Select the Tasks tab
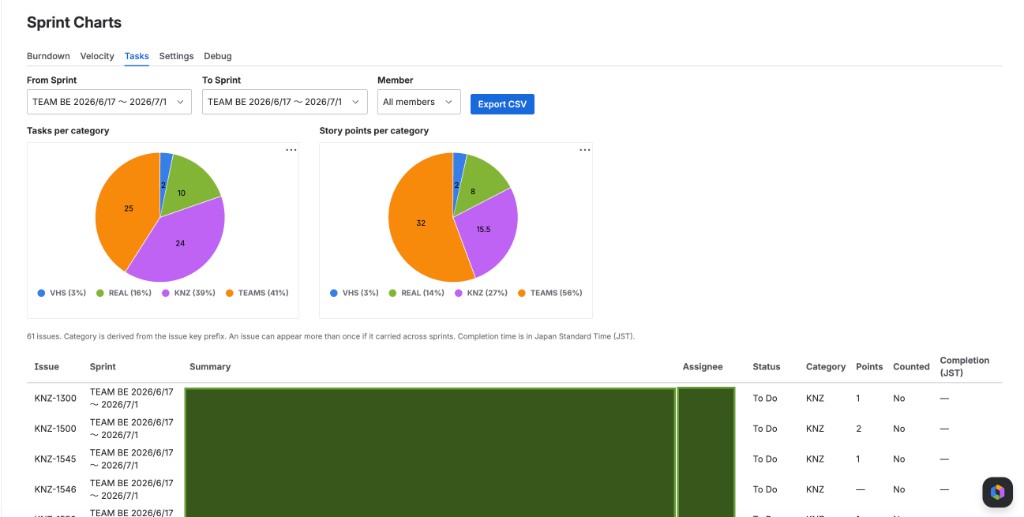Image resolution: width=1024 pixels, height=517 pixels. (136, 56)
